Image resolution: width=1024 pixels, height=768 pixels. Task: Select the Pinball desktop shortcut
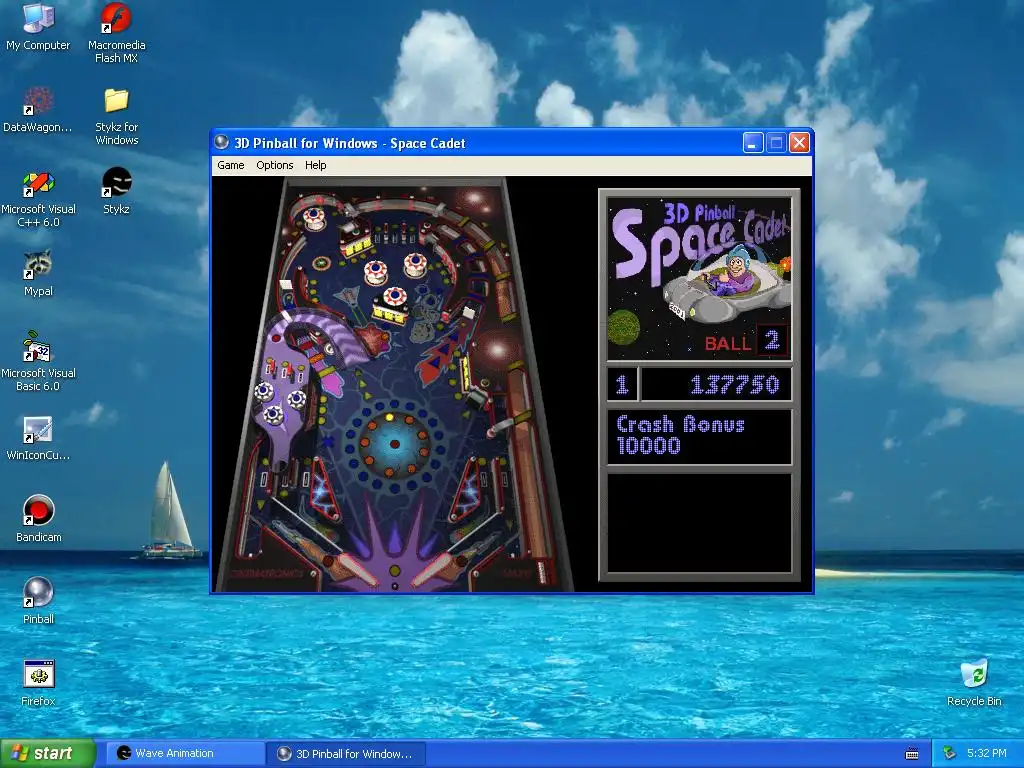(38, 601)
